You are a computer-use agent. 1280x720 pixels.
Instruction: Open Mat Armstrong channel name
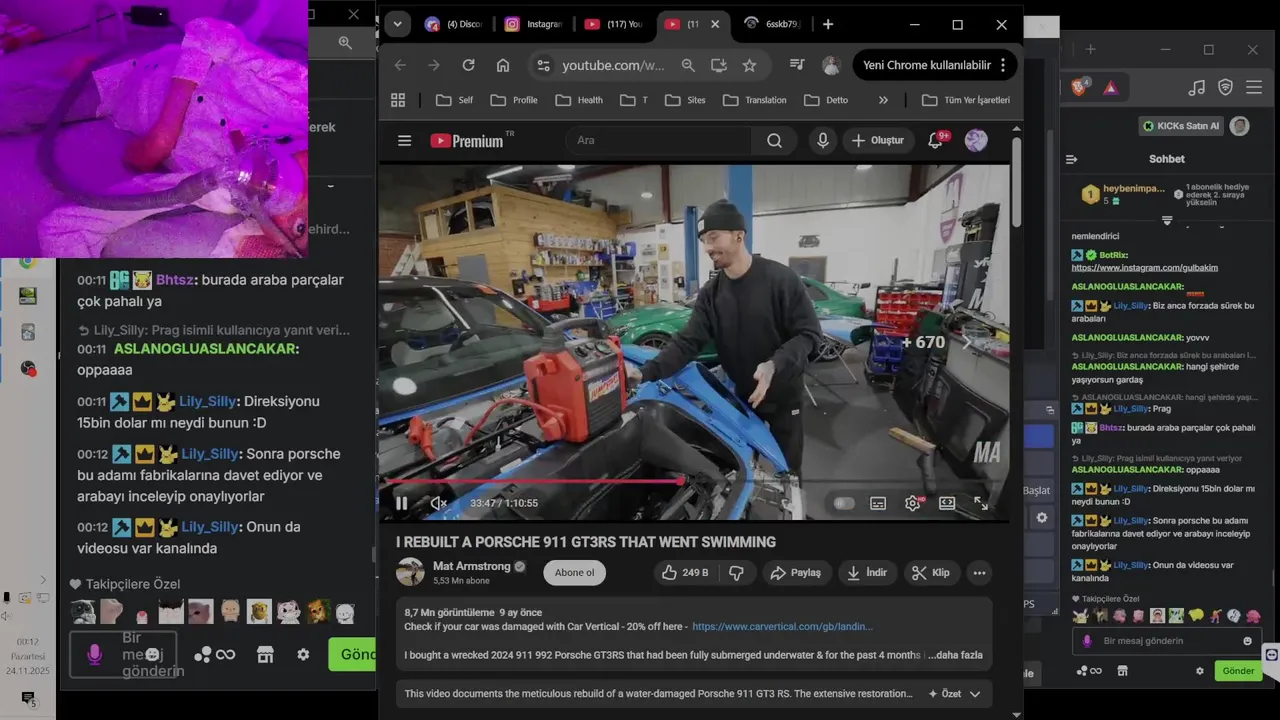click(472, 566)
